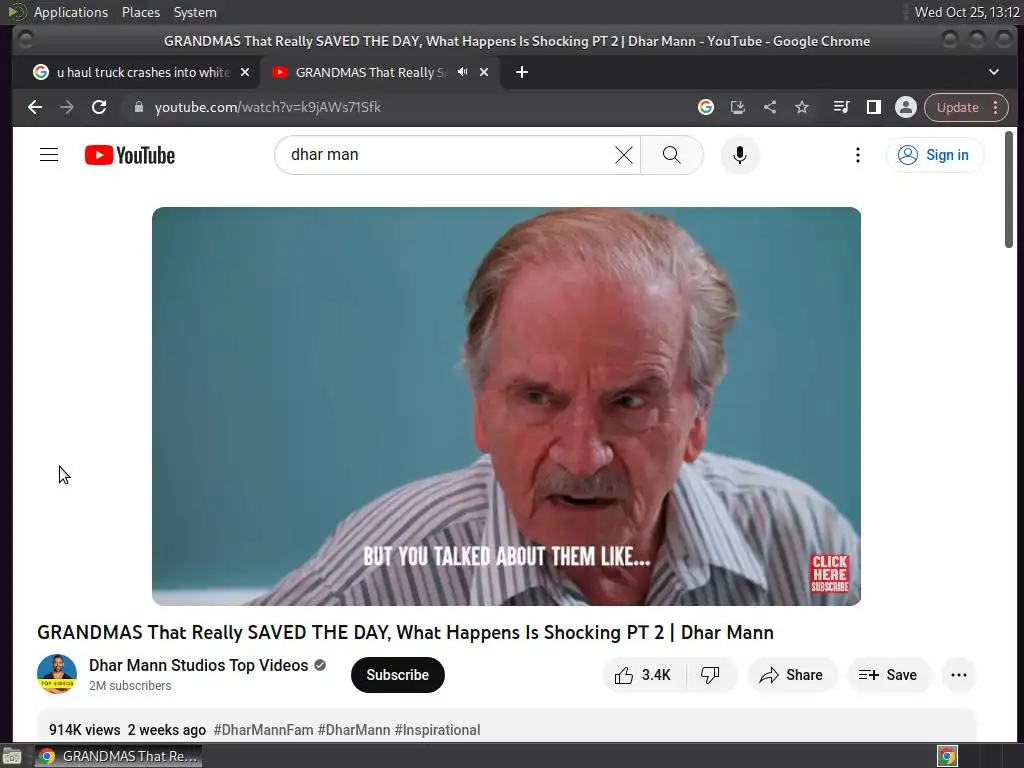
Task: Save video to a playlist
Action: [x=888, y=675]
